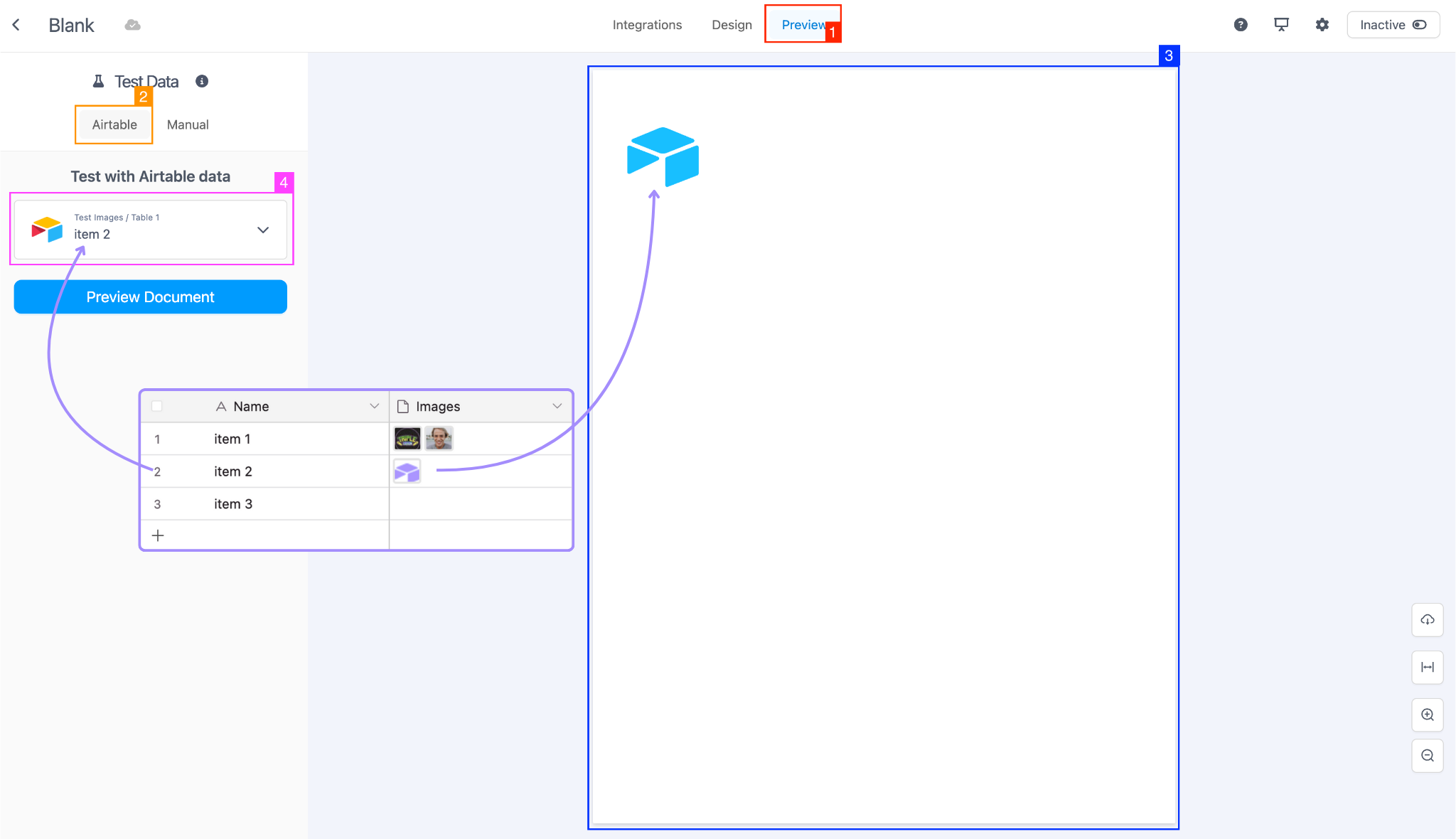1456x839 pixels.
Task: Click the fit-to-width icon
Action: click(1427, 667)
